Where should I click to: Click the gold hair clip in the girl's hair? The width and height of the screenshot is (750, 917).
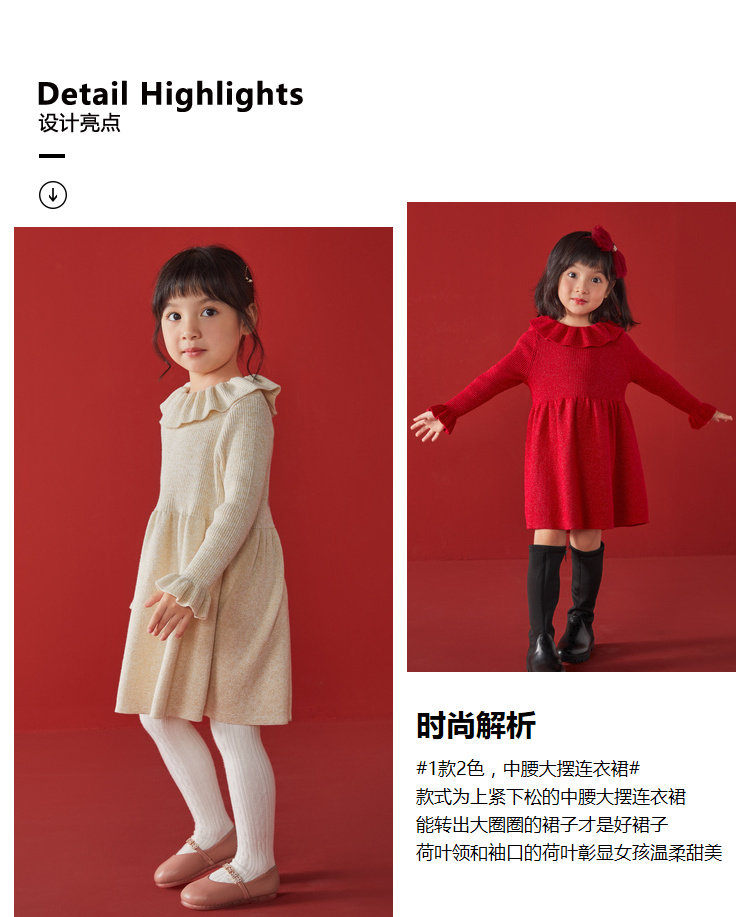point(249,277)
